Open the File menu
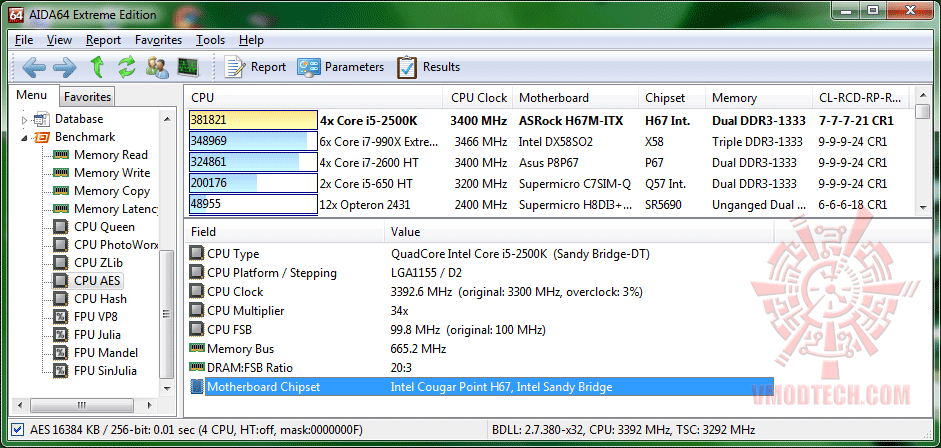 click(24, 40)
